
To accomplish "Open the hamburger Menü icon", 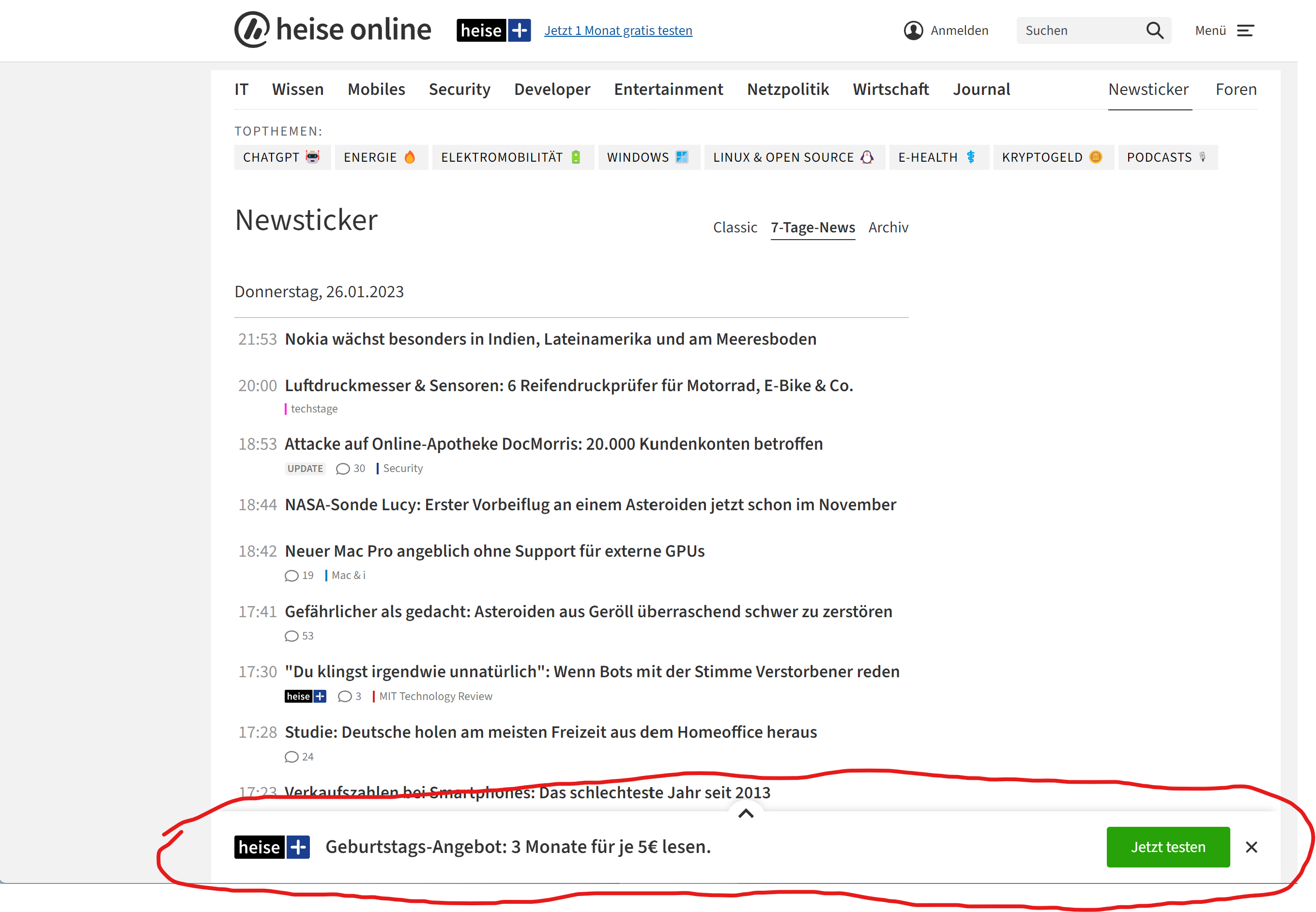I will (1246, 30).
